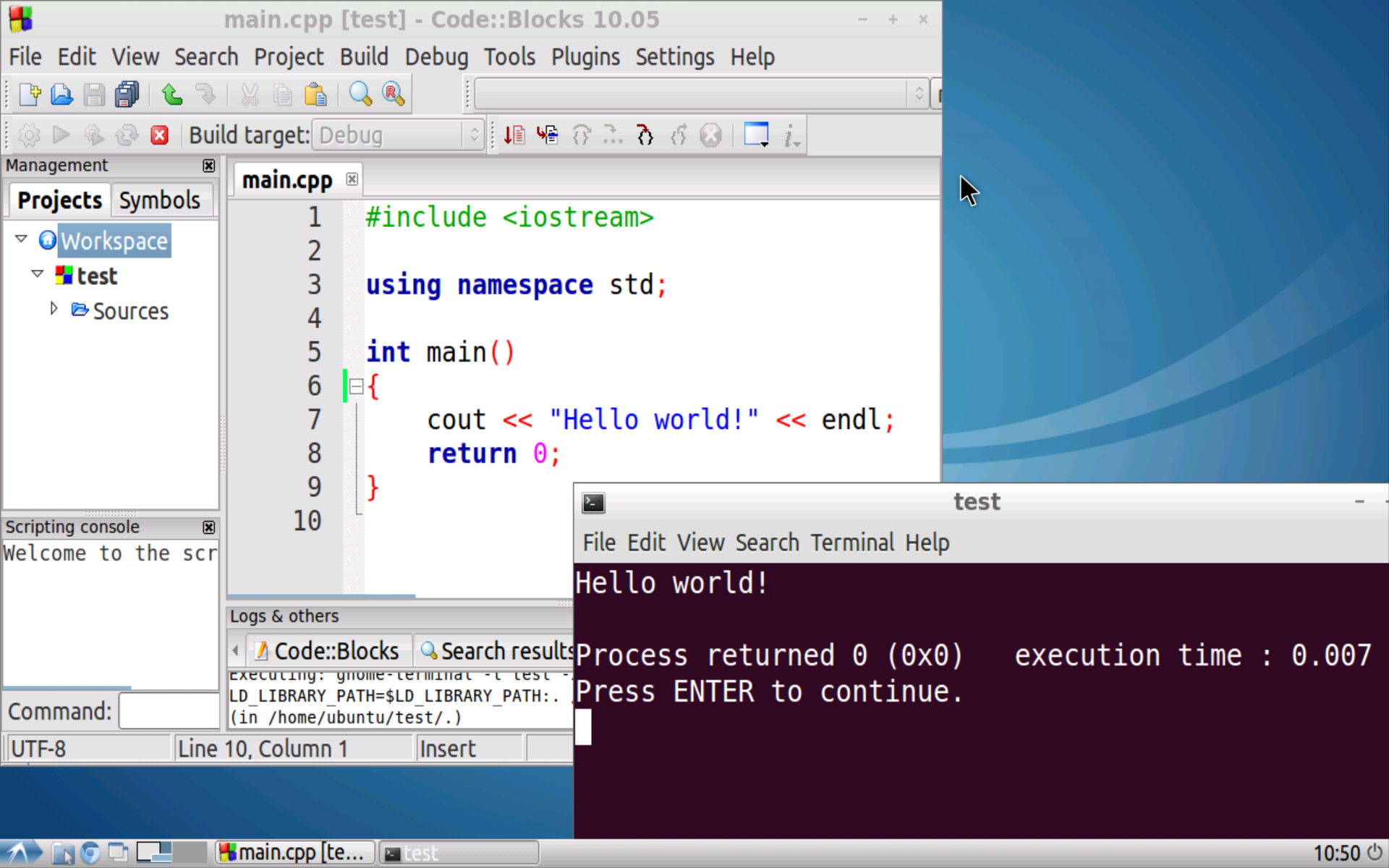
Task: Click the Open file toolbar icon
Action: [x=61, y=95]
